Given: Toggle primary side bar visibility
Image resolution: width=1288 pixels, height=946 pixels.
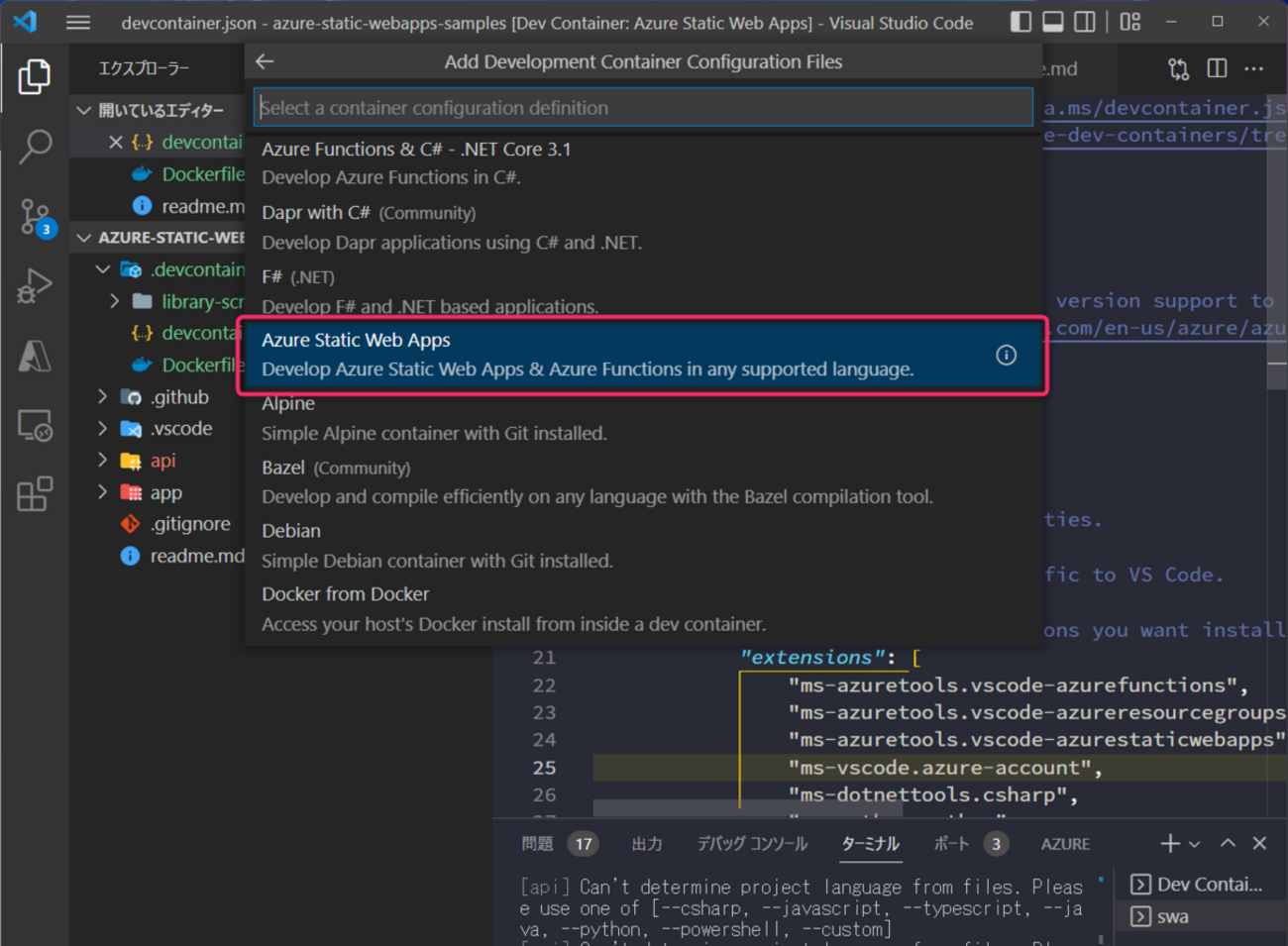Looking at the screenshot, I should (x=1020, y=22).
